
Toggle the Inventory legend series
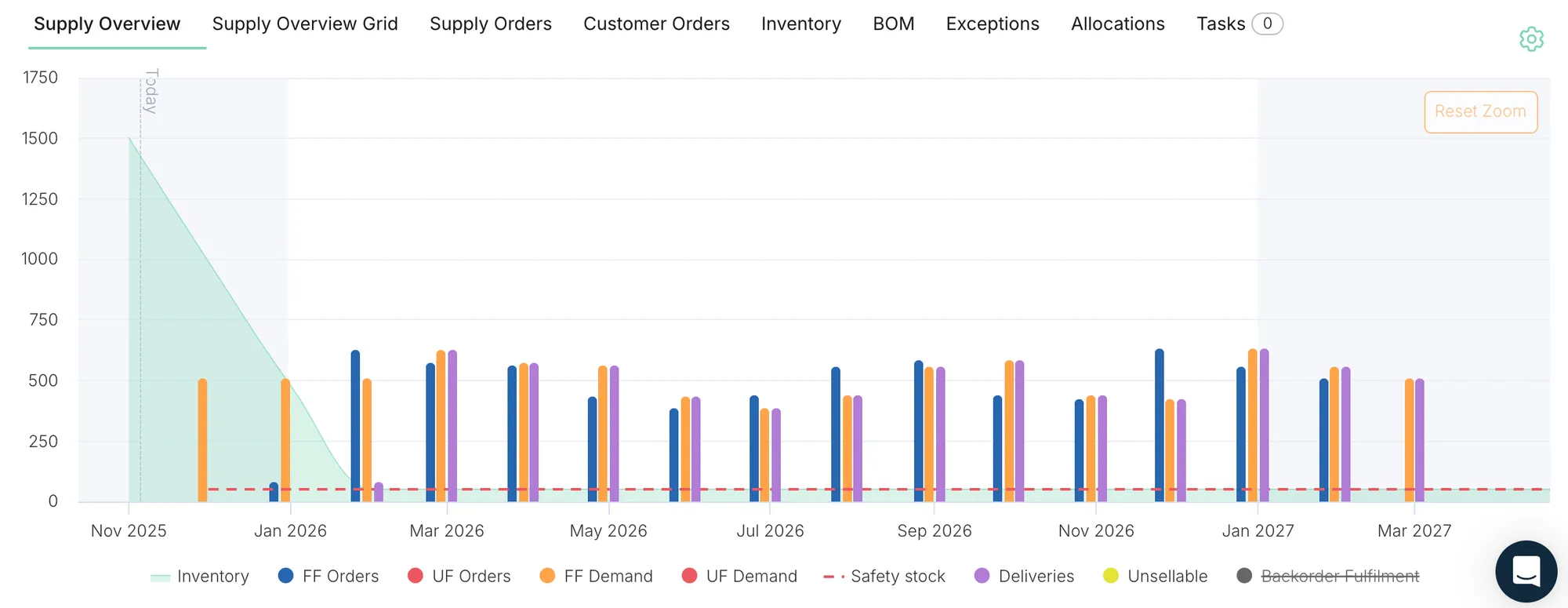pos(200,577)
